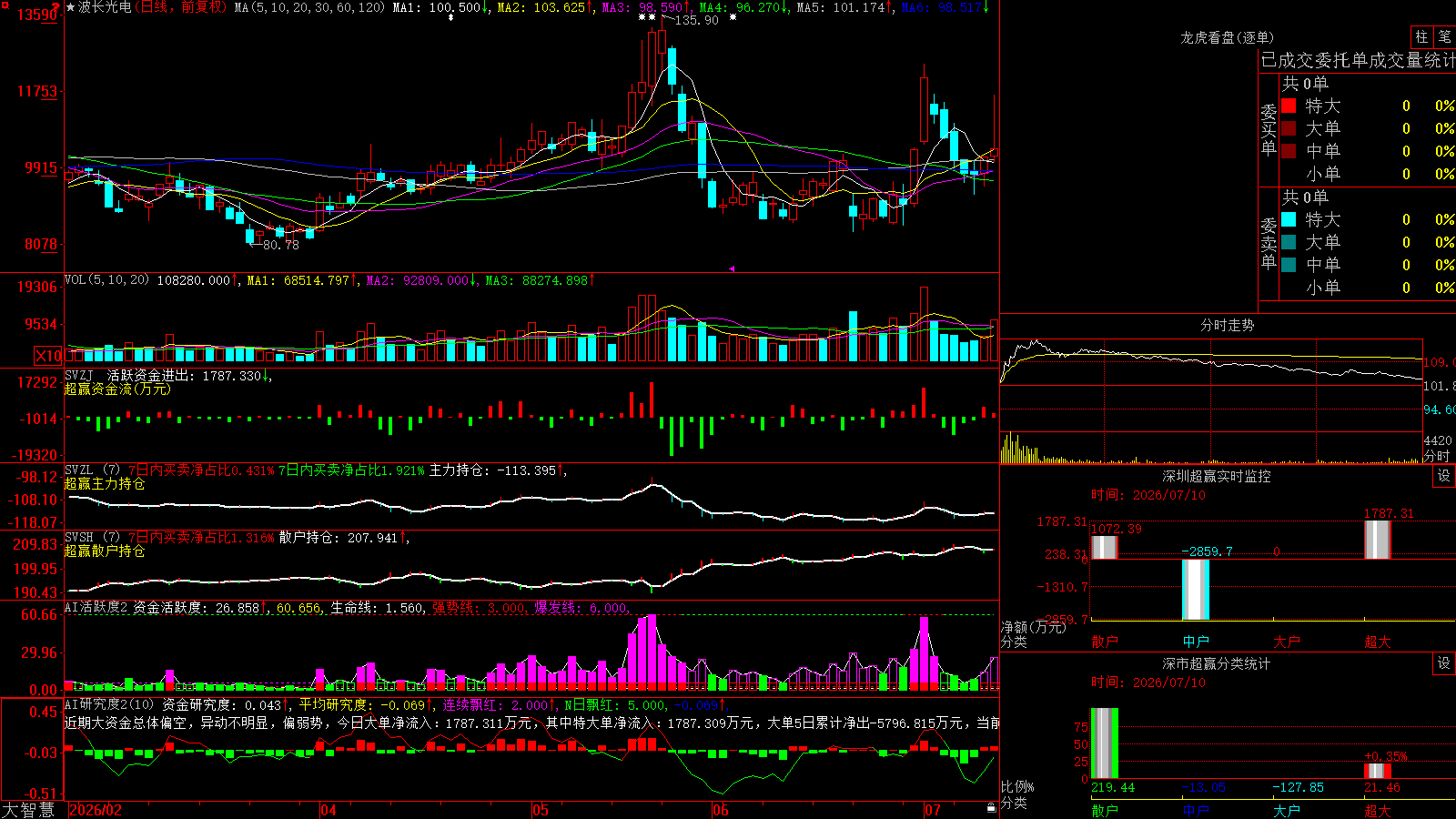Click the red 超大 bar in 深市超赢分类统计
This screenshot has width=1456, height=819.
1378,771
